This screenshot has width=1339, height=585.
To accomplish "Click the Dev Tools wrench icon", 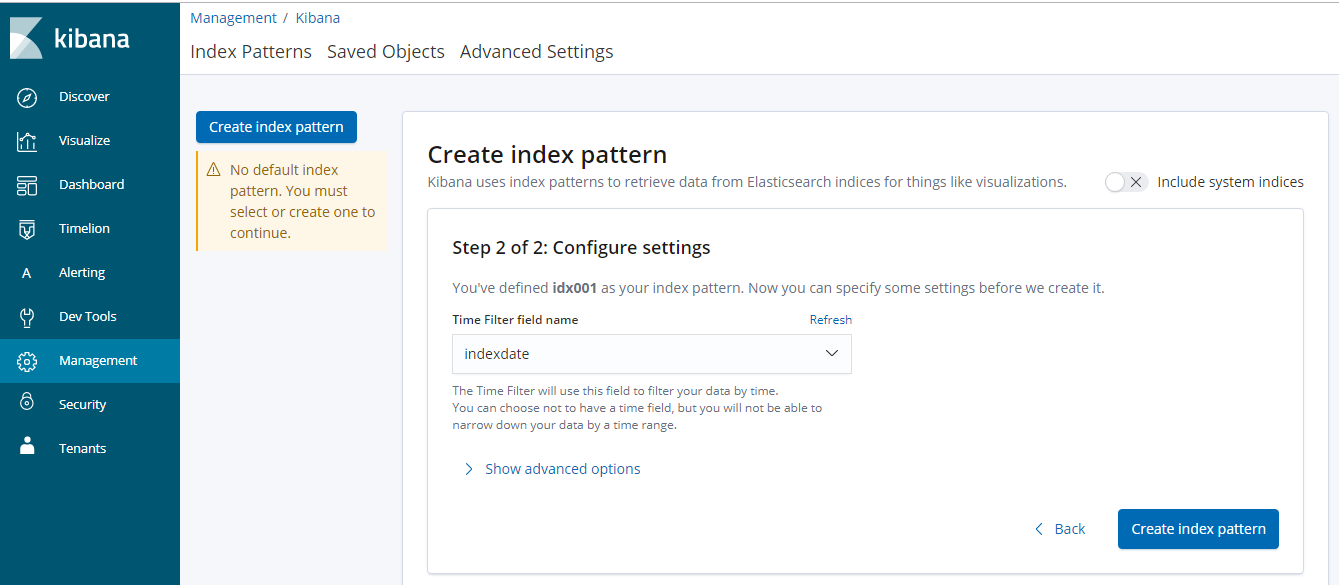I will click(x=27, y=317).
